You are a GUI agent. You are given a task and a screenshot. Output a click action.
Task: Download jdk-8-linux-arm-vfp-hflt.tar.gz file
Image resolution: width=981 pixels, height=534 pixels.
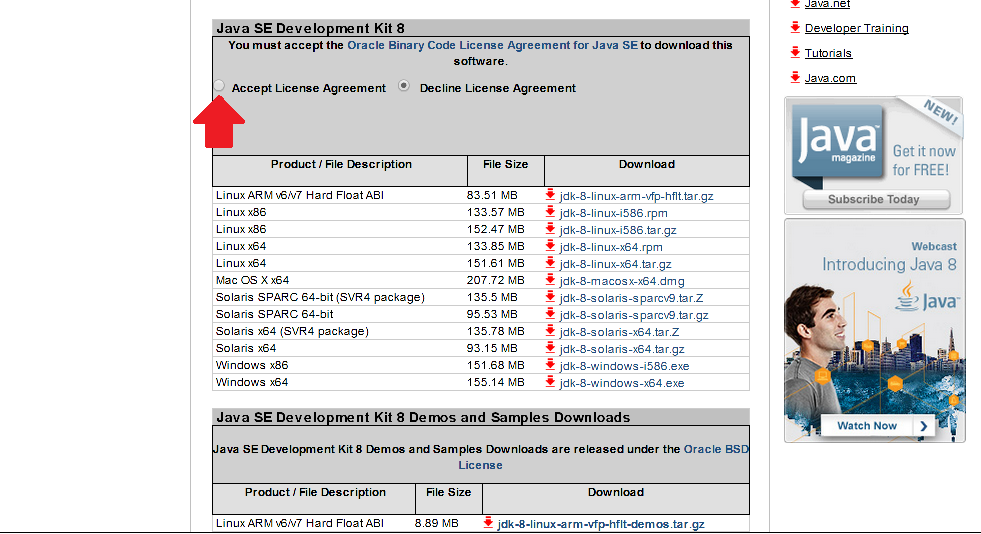point(636,196)
